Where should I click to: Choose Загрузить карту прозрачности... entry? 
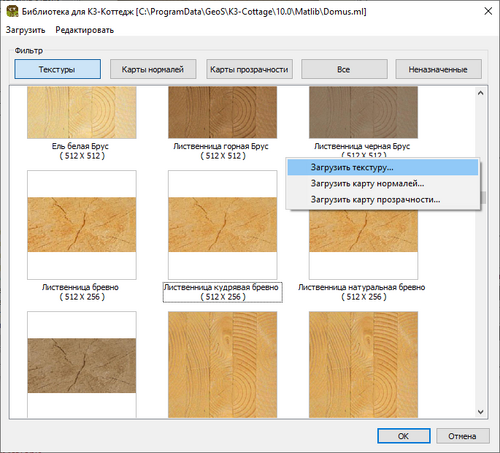click(x=383, y=199)
